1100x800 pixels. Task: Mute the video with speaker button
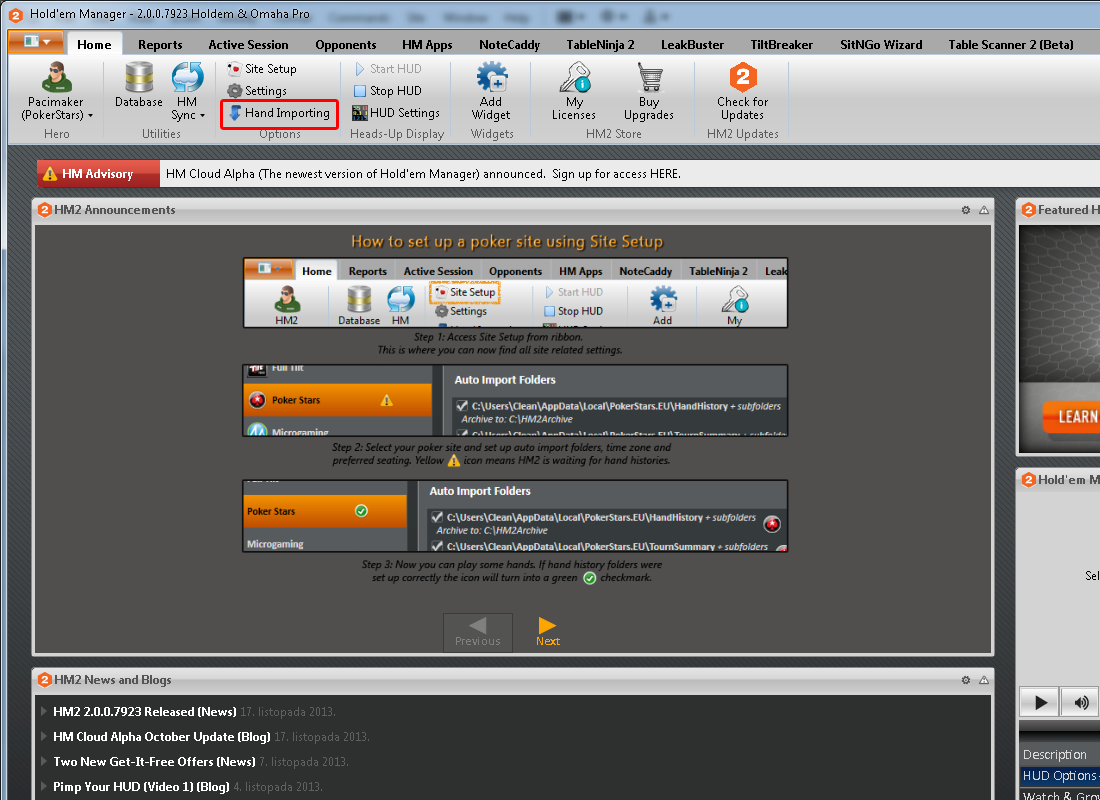coord(1081,702)
